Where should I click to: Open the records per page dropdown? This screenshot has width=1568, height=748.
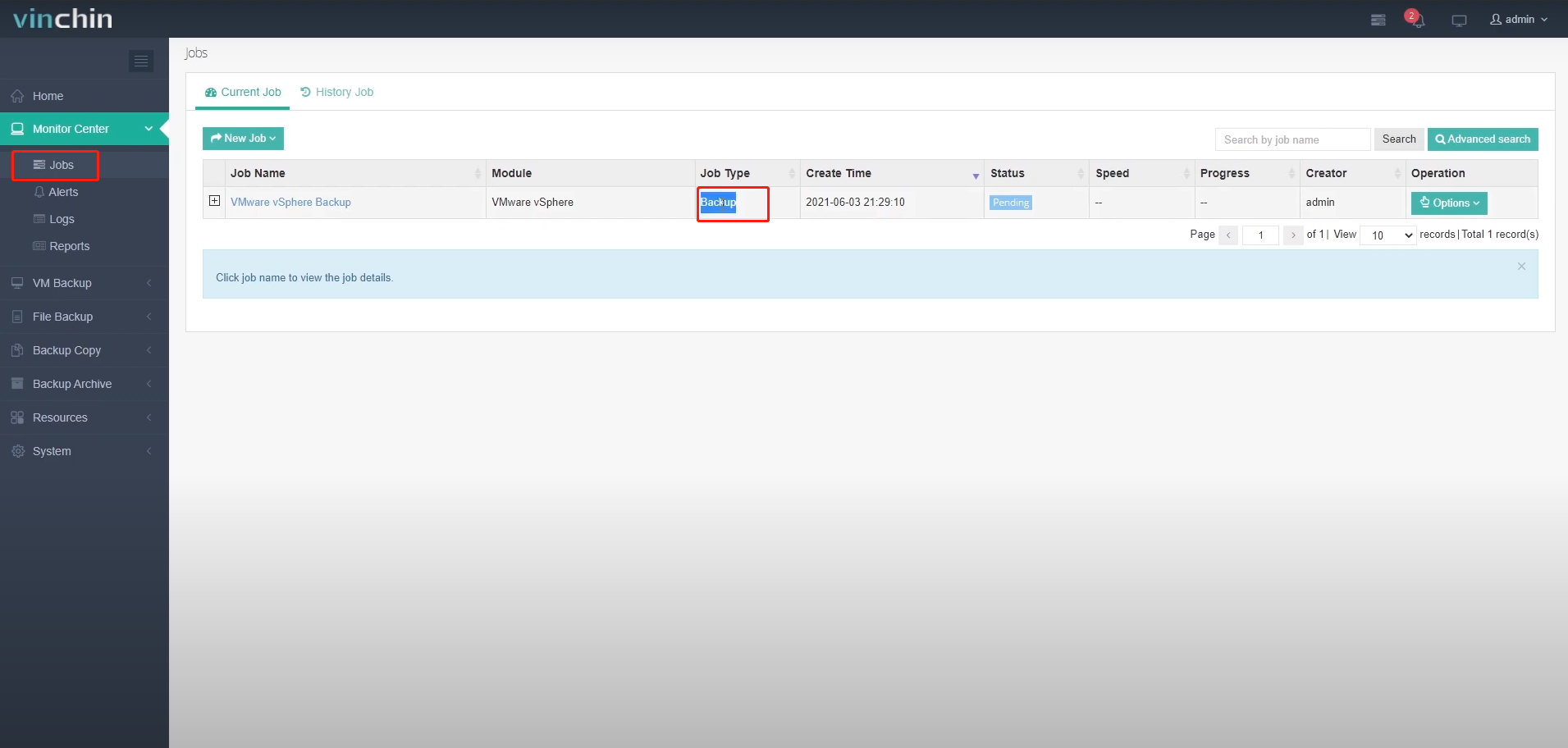(x=1388, y=235)
